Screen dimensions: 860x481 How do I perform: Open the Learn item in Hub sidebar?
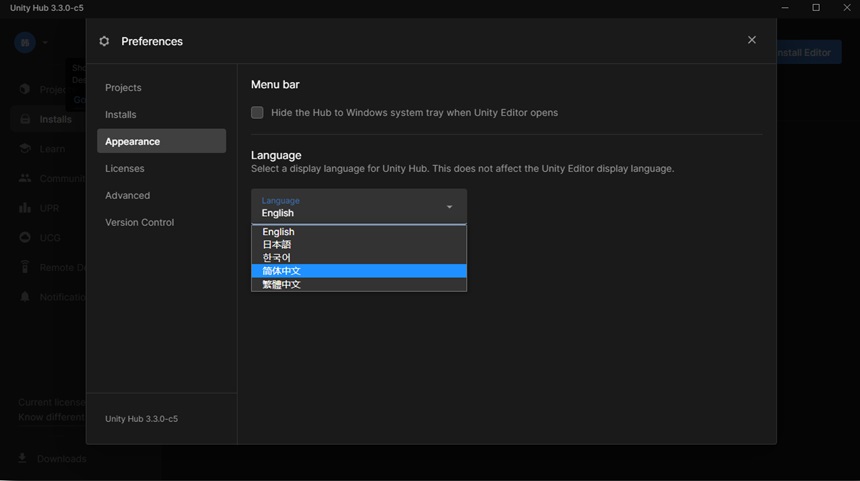[x=52, y=149]
